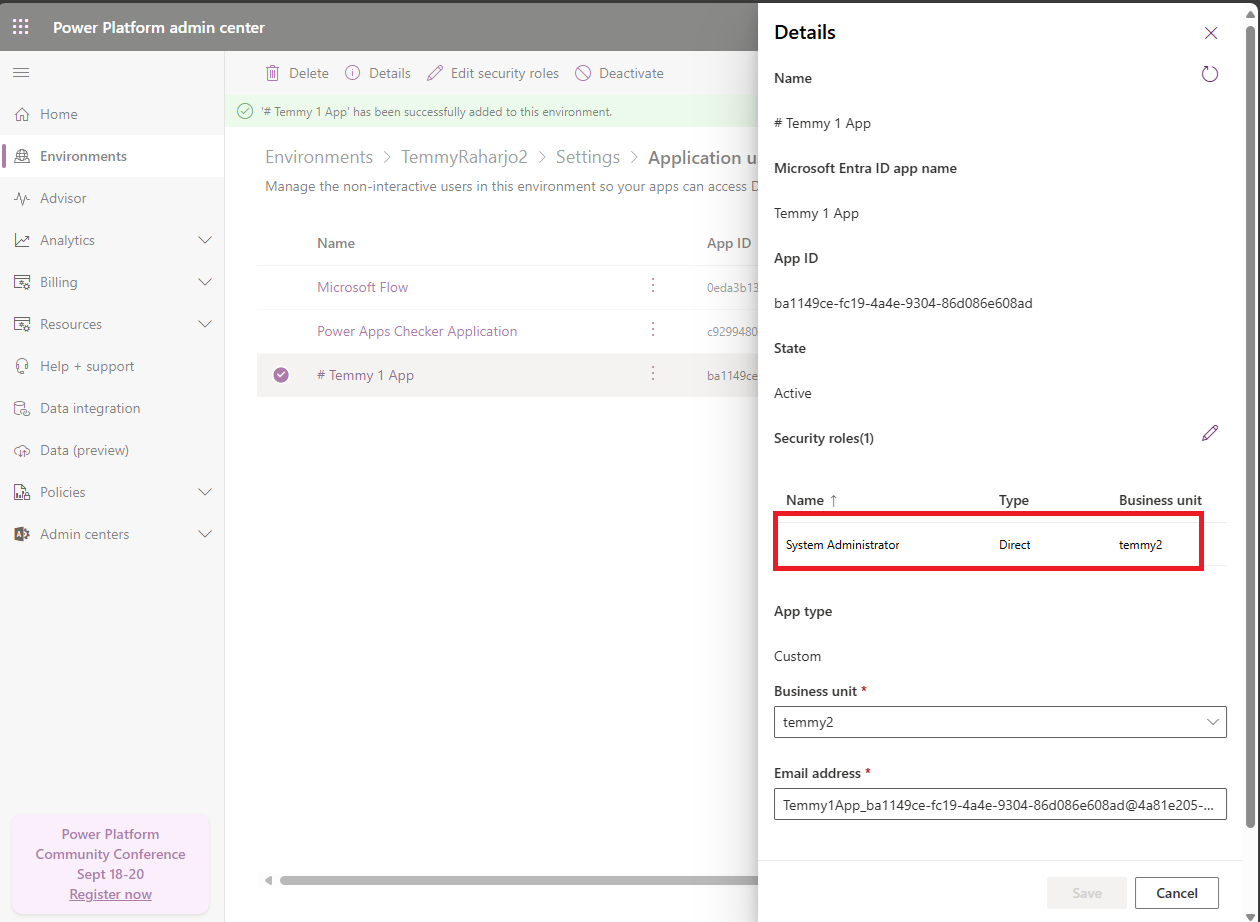Viewport: 1260px width, 922px height.
Task: Click the System Administrator role row
Action: 1000,545
